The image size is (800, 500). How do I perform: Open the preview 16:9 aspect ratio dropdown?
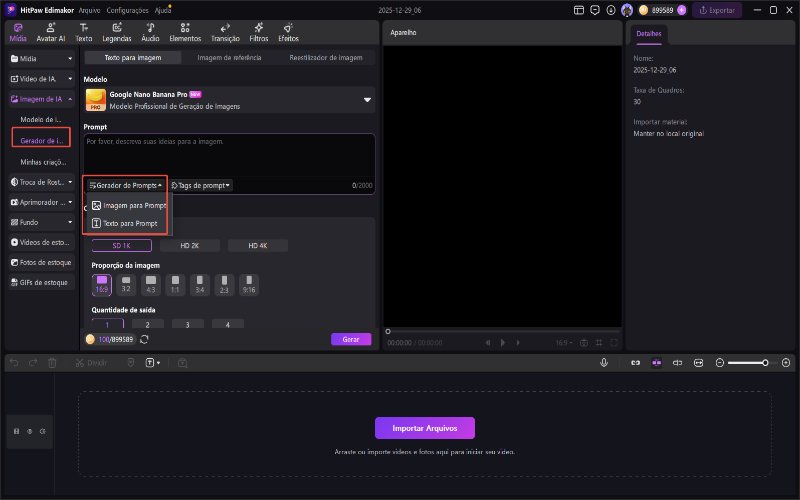click(x=564, y=343)
